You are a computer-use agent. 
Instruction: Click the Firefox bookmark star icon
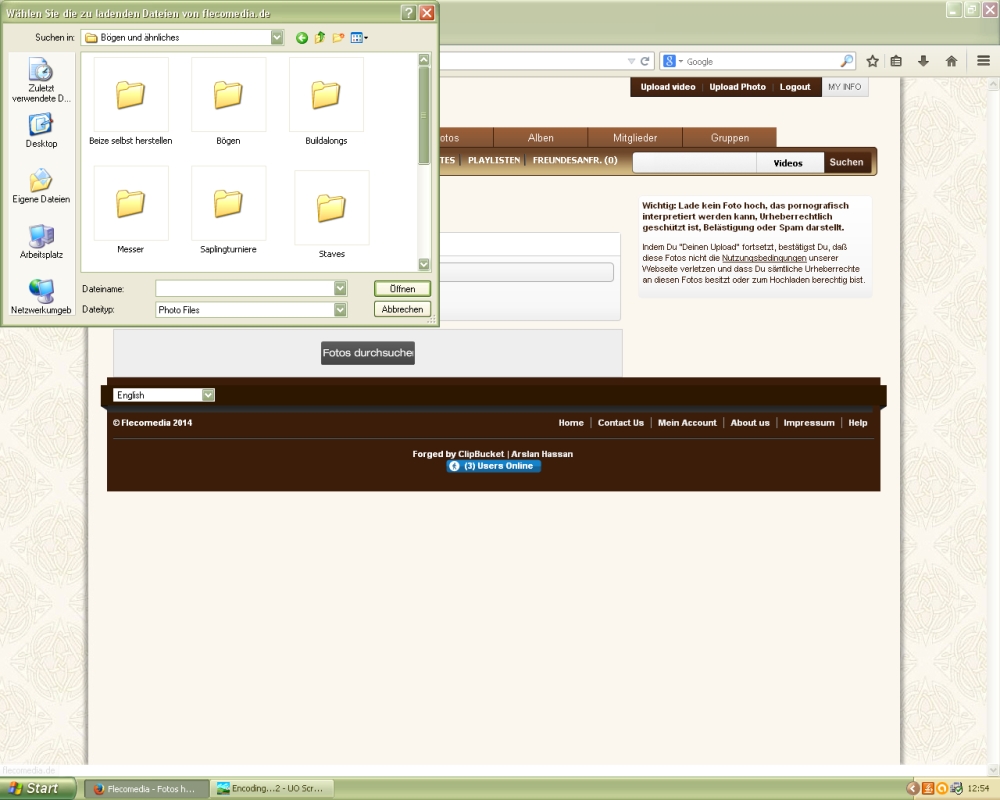[x=872, y=61]
